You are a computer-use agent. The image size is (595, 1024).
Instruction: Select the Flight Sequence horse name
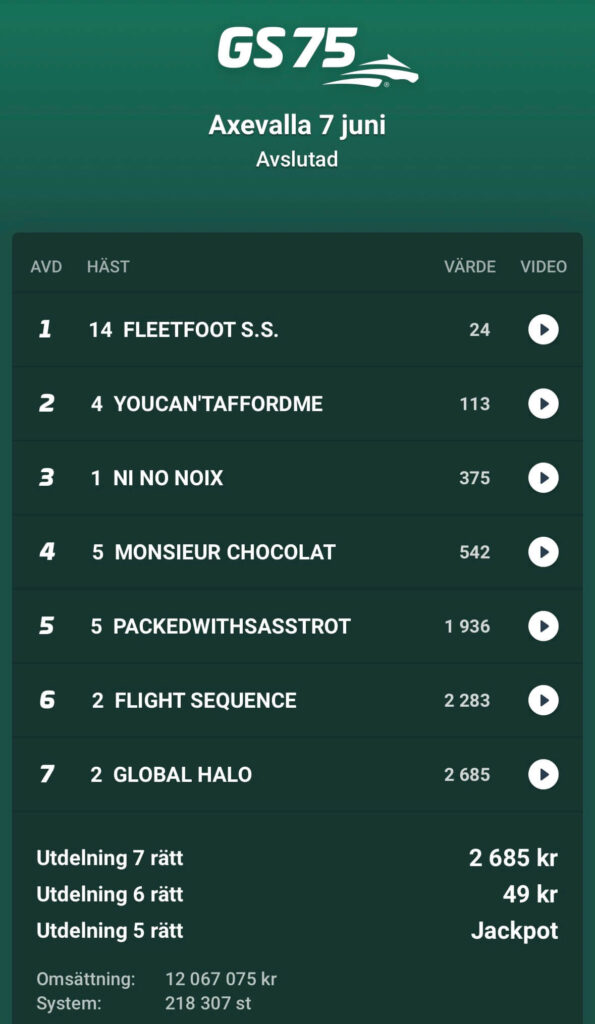click(x=205, y=701)
